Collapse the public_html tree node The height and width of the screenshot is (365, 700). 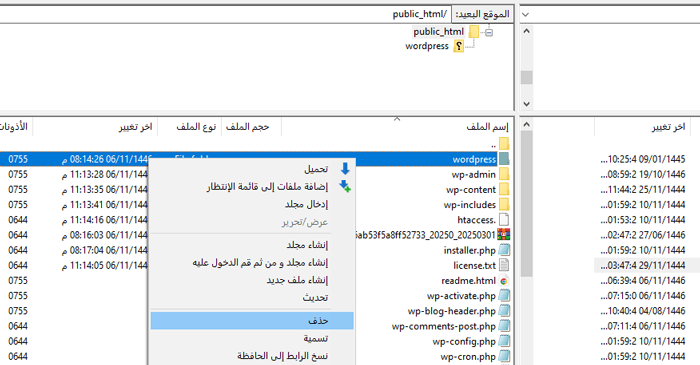[x=489, y=32]
